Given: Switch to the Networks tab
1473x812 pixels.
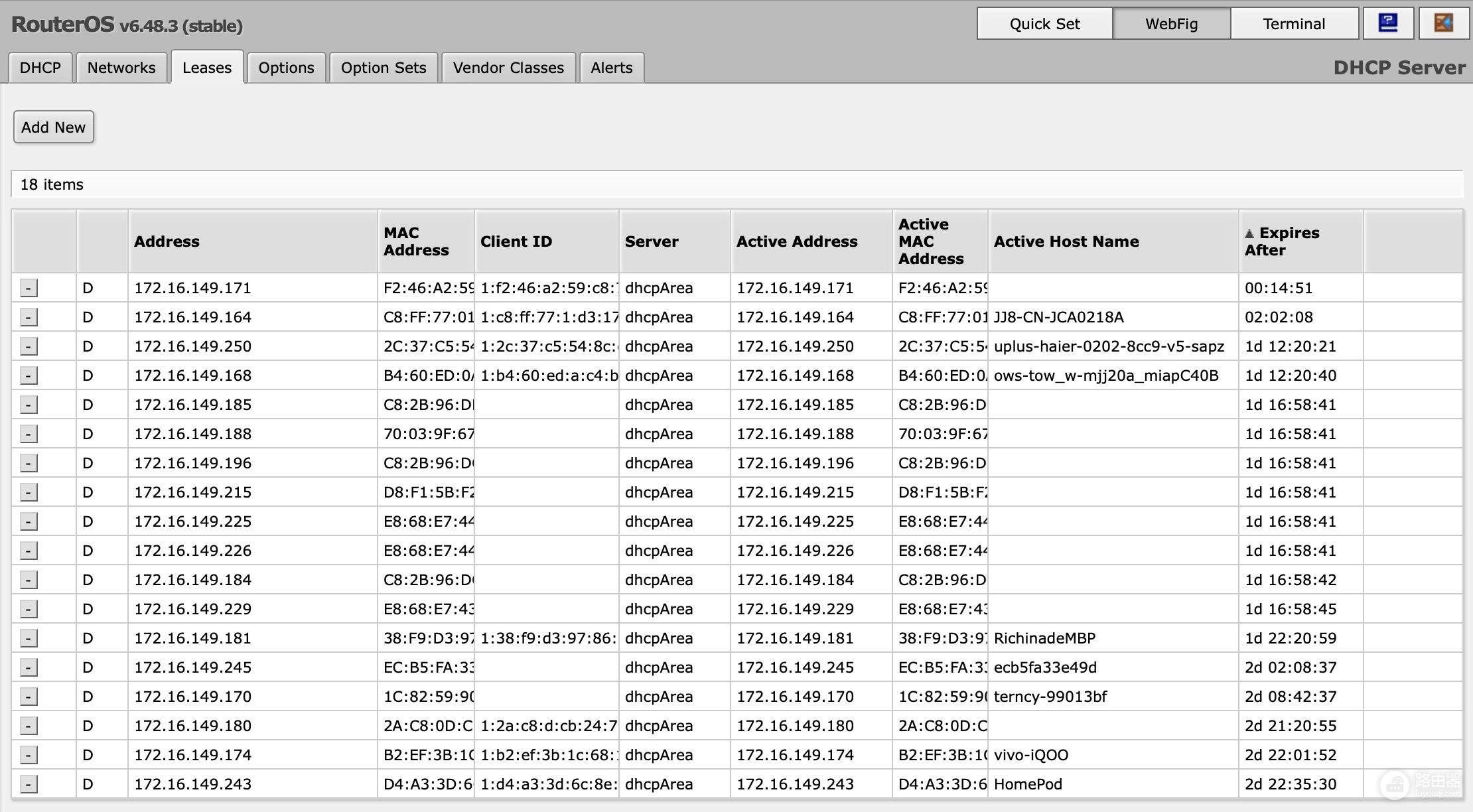Looking at the screenshot, I should coord(121,68).
